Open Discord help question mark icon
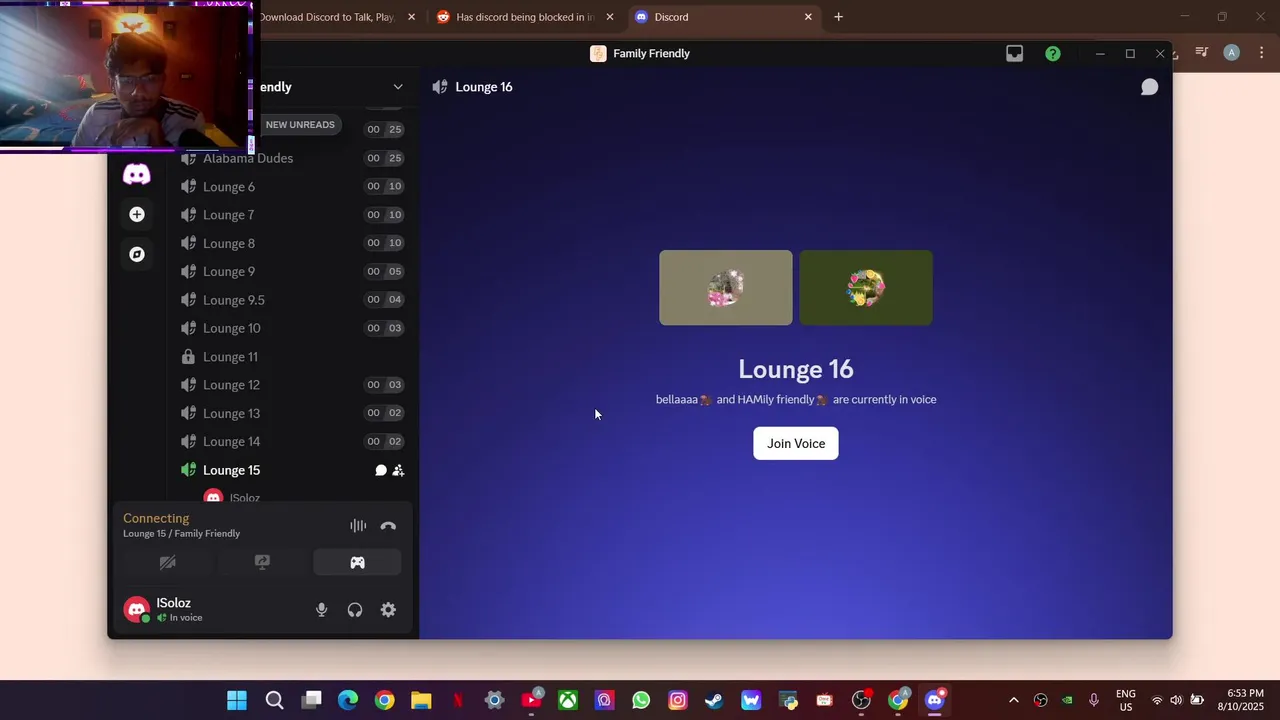This screenshot has height=720, width=1280. pyautogui.click(x=1053, y=54)
